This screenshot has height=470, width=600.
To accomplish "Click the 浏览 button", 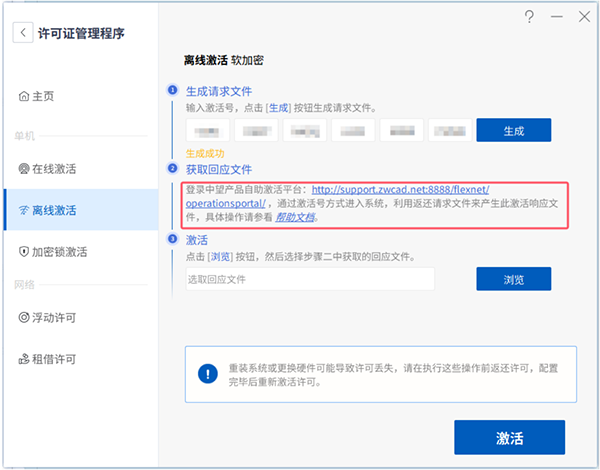I will pyautogui.click(x=514, y=279).
